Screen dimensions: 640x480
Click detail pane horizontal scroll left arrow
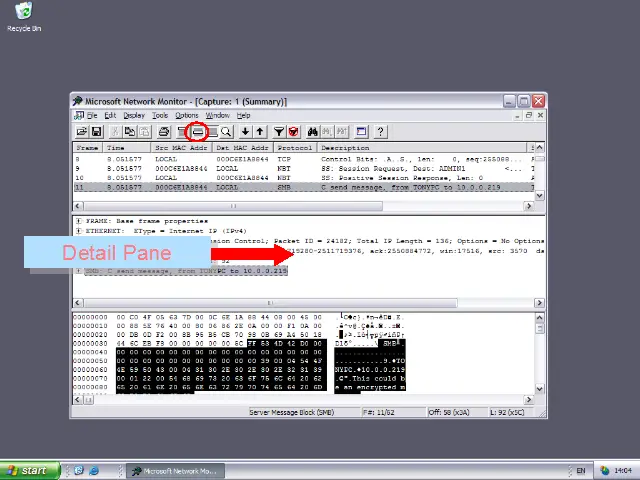point(78,303)
